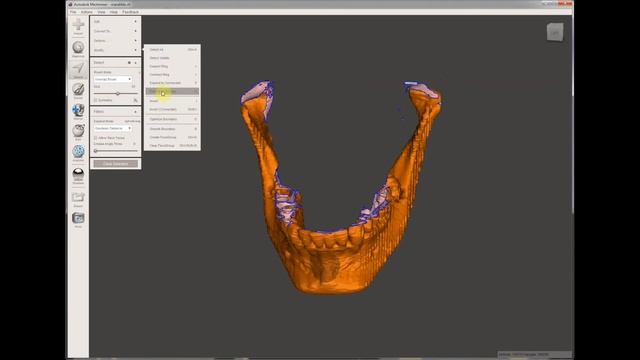This screenshot has height=360, width=640.
Task: Click the view cube in the viewport corner
Action: [555, 32]
